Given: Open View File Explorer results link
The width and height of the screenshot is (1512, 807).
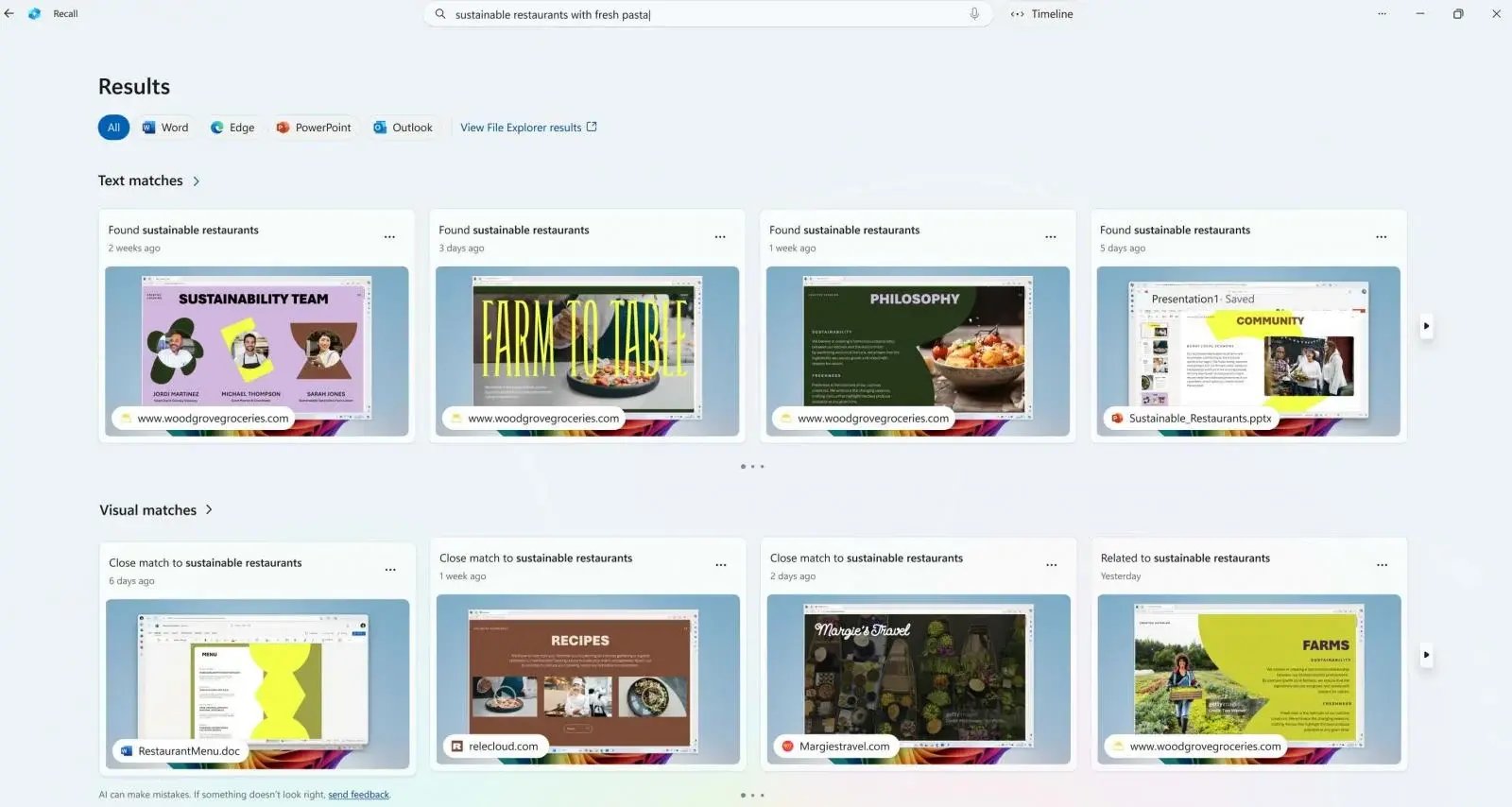Looking at the screenshot, I should 528,128.
